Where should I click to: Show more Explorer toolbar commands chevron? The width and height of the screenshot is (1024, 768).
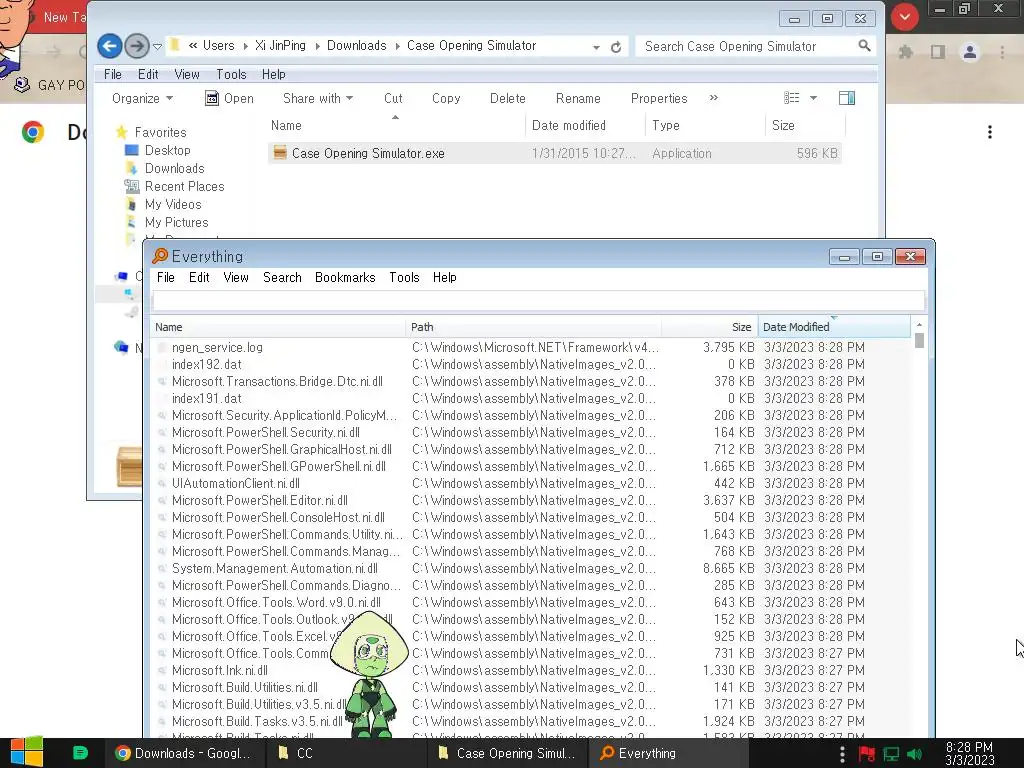714,97
